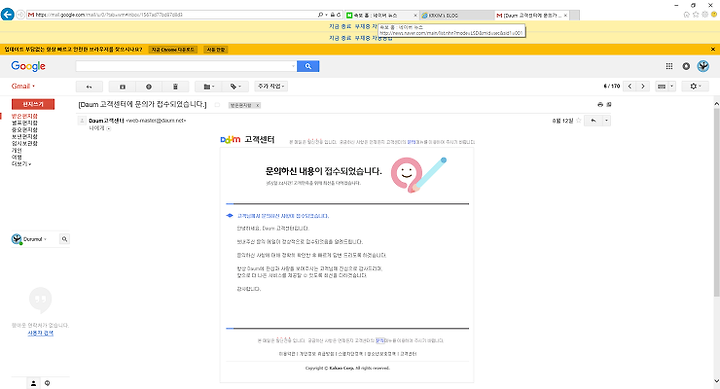
Task: Click the address bar search magnifier
Action: 321,15
